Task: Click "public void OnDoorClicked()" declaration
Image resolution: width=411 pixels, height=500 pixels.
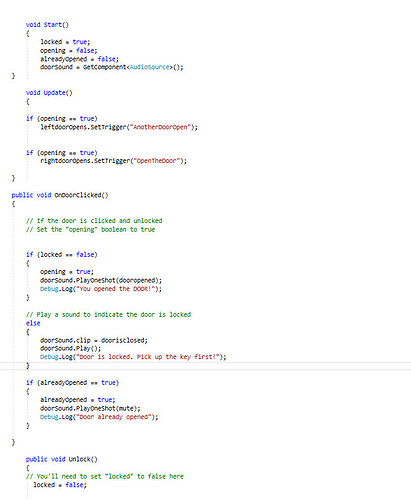Action: 60,195
